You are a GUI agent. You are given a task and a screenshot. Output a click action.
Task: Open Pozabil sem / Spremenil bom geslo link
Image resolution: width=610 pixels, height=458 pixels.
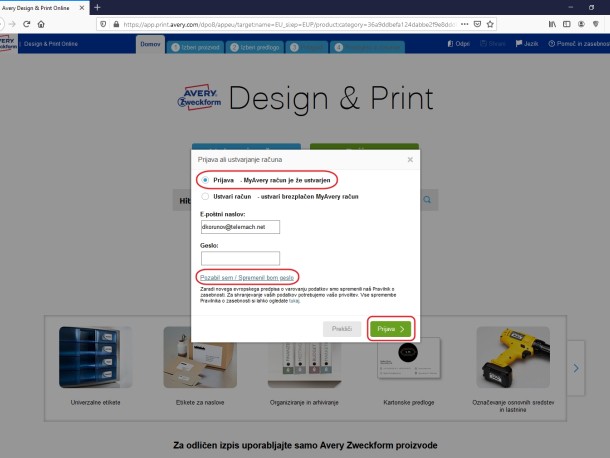247,277
